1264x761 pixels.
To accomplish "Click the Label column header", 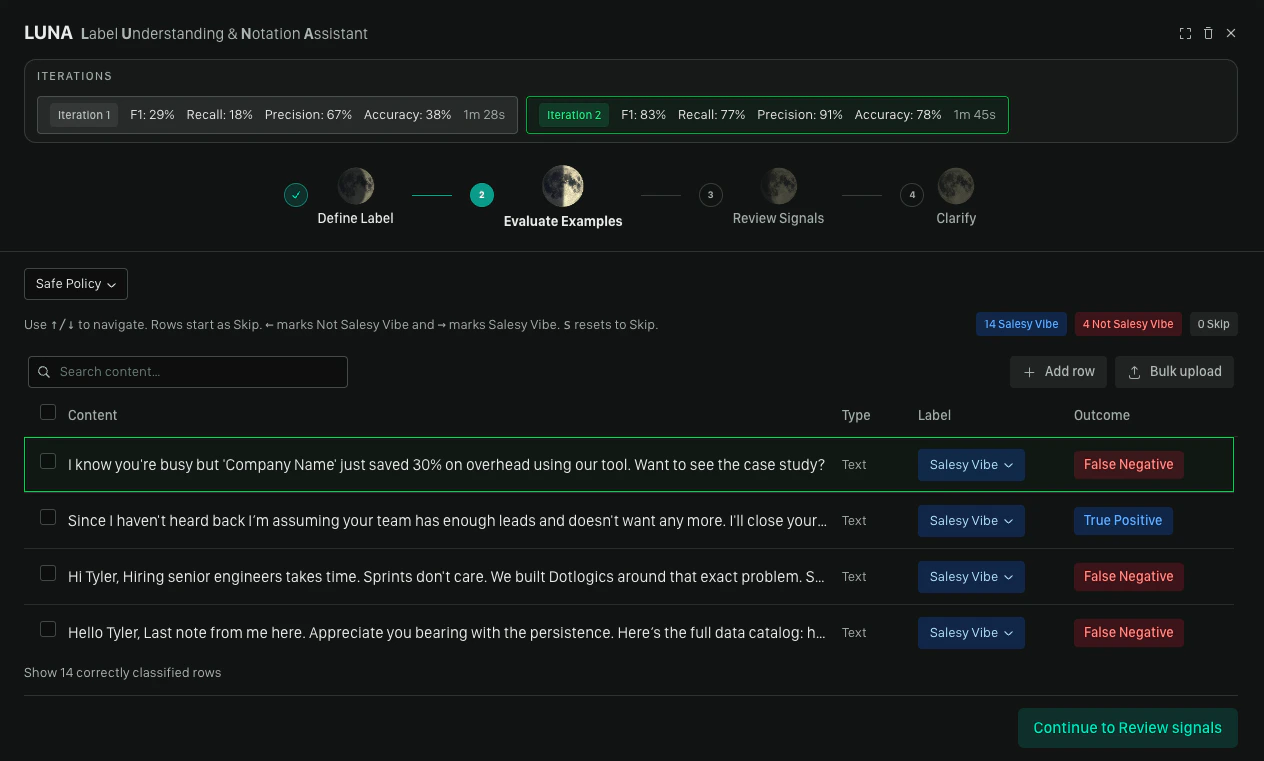I will [934, 415].
